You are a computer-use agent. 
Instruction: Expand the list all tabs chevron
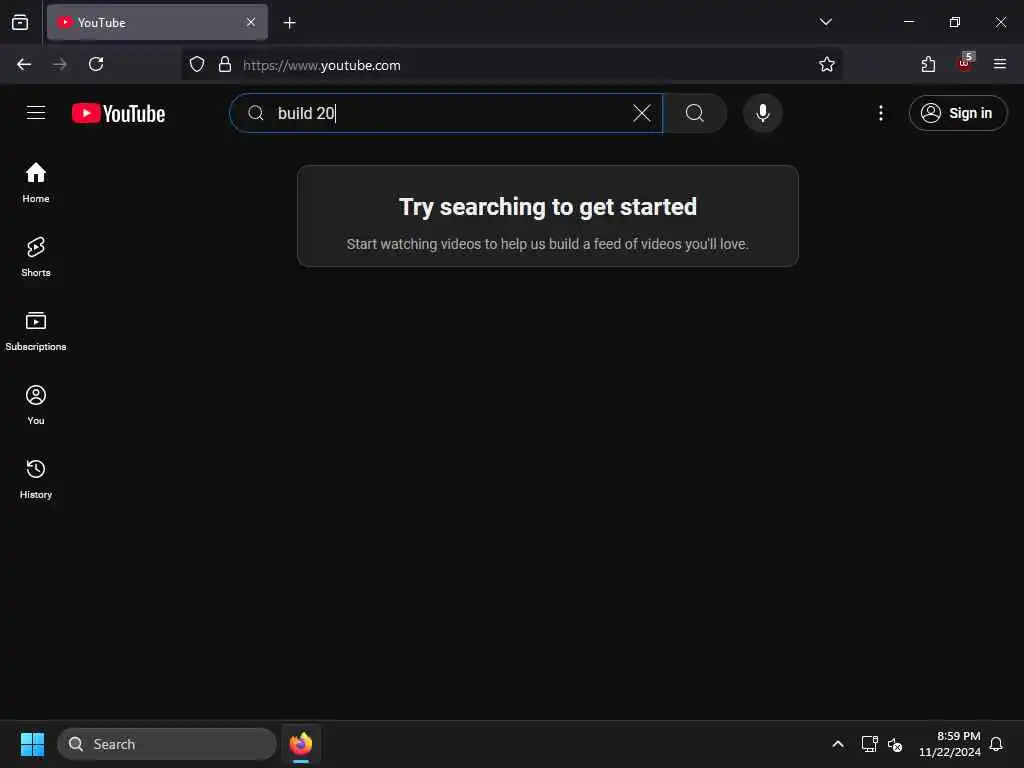pyautogui.click(x=825, y=22)
